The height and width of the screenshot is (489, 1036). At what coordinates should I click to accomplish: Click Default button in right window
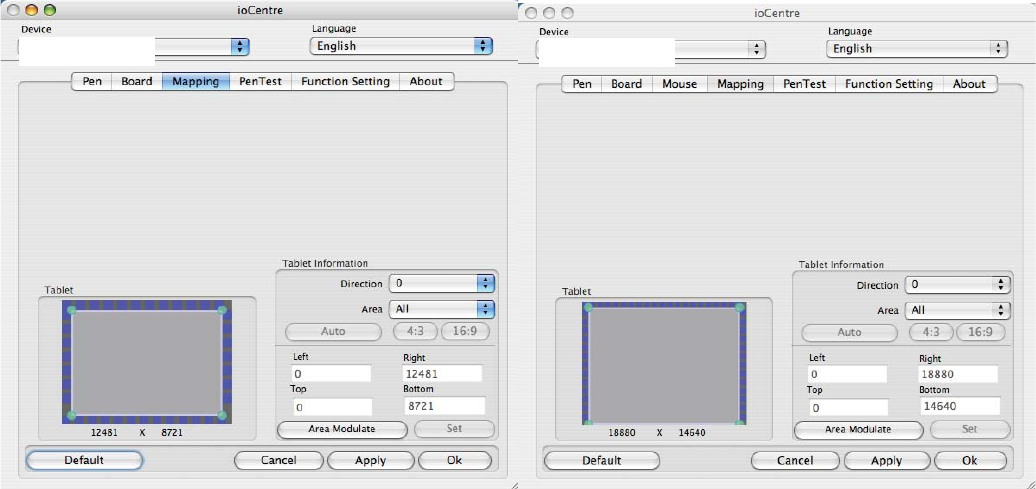[x=601, y=461]
